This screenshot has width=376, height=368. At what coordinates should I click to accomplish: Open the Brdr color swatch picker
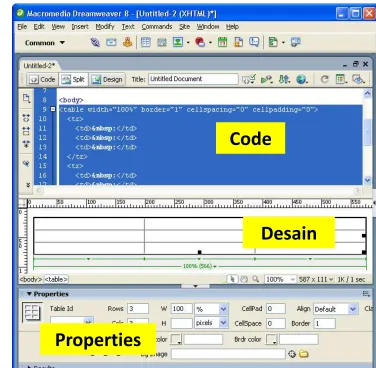(x=272, y=339)
